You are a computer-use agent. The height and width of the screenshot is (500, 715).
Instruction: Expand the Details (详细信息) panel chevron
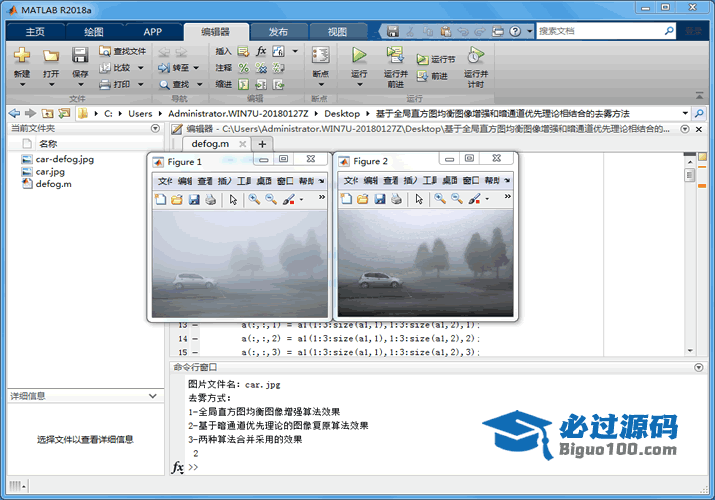[x=153, y=396]
